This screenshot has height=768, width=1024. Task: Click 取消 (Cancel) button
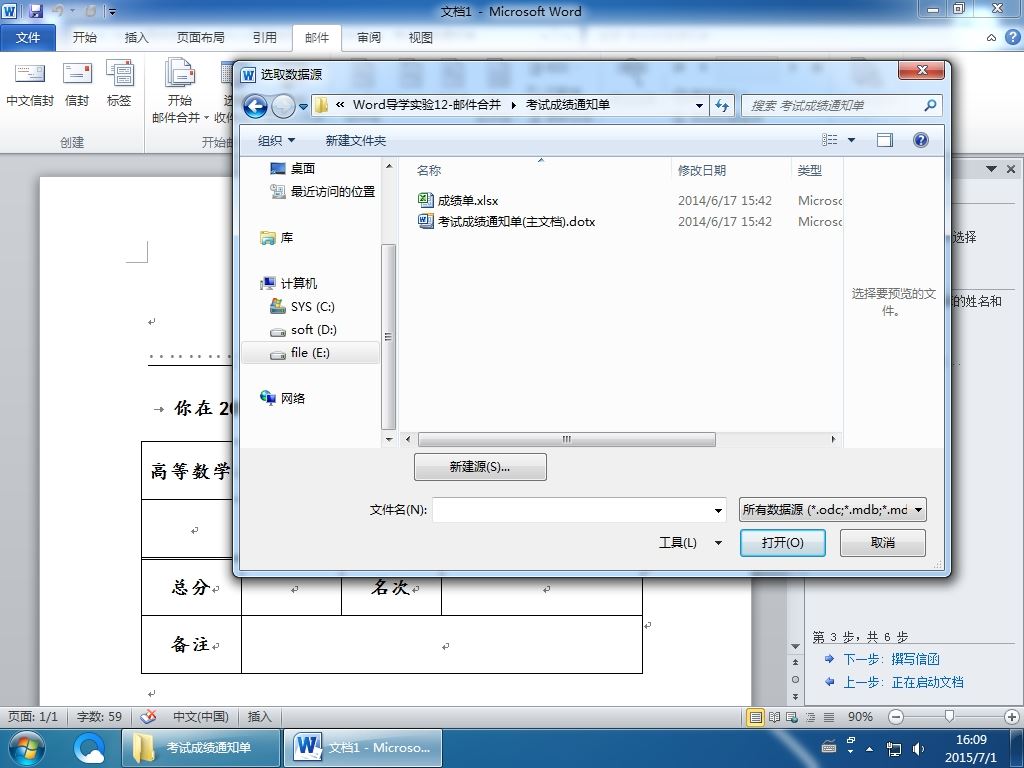[x=882, y=543]
